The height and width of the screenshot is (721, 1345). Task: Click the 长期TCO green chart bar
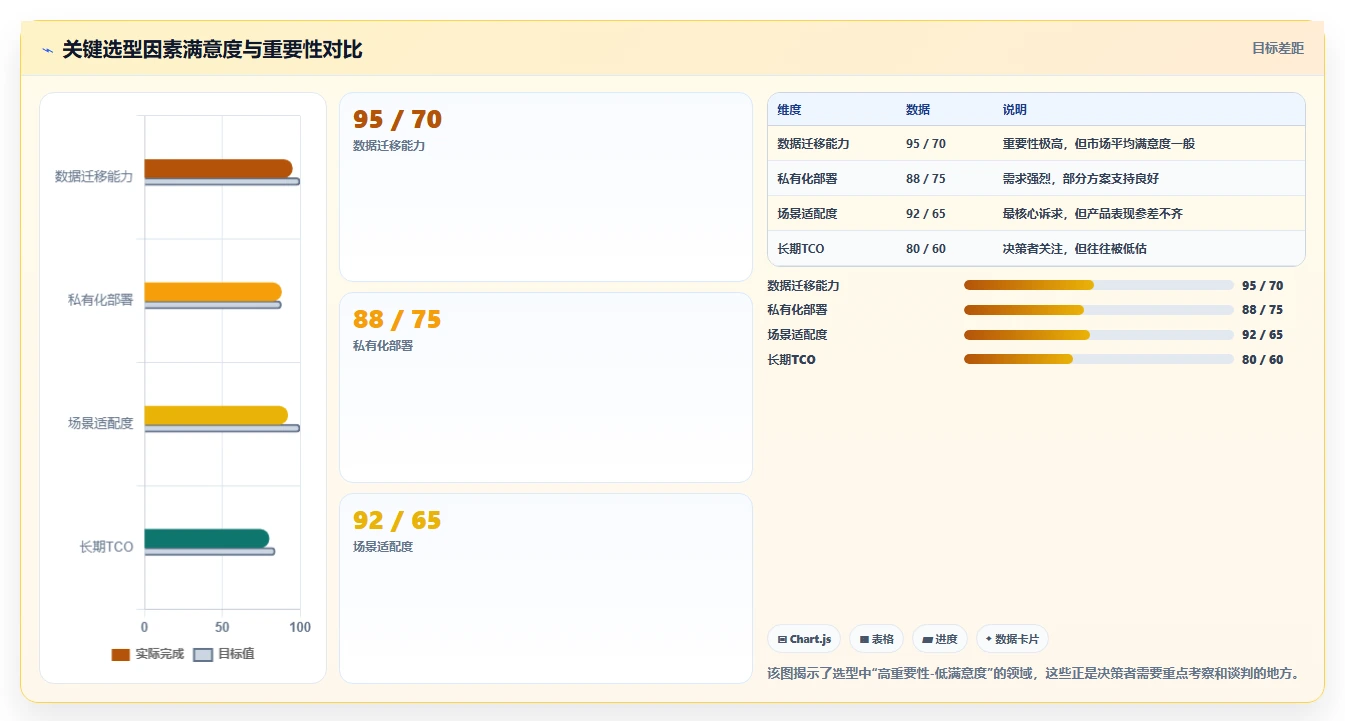(x=207, y=539)
